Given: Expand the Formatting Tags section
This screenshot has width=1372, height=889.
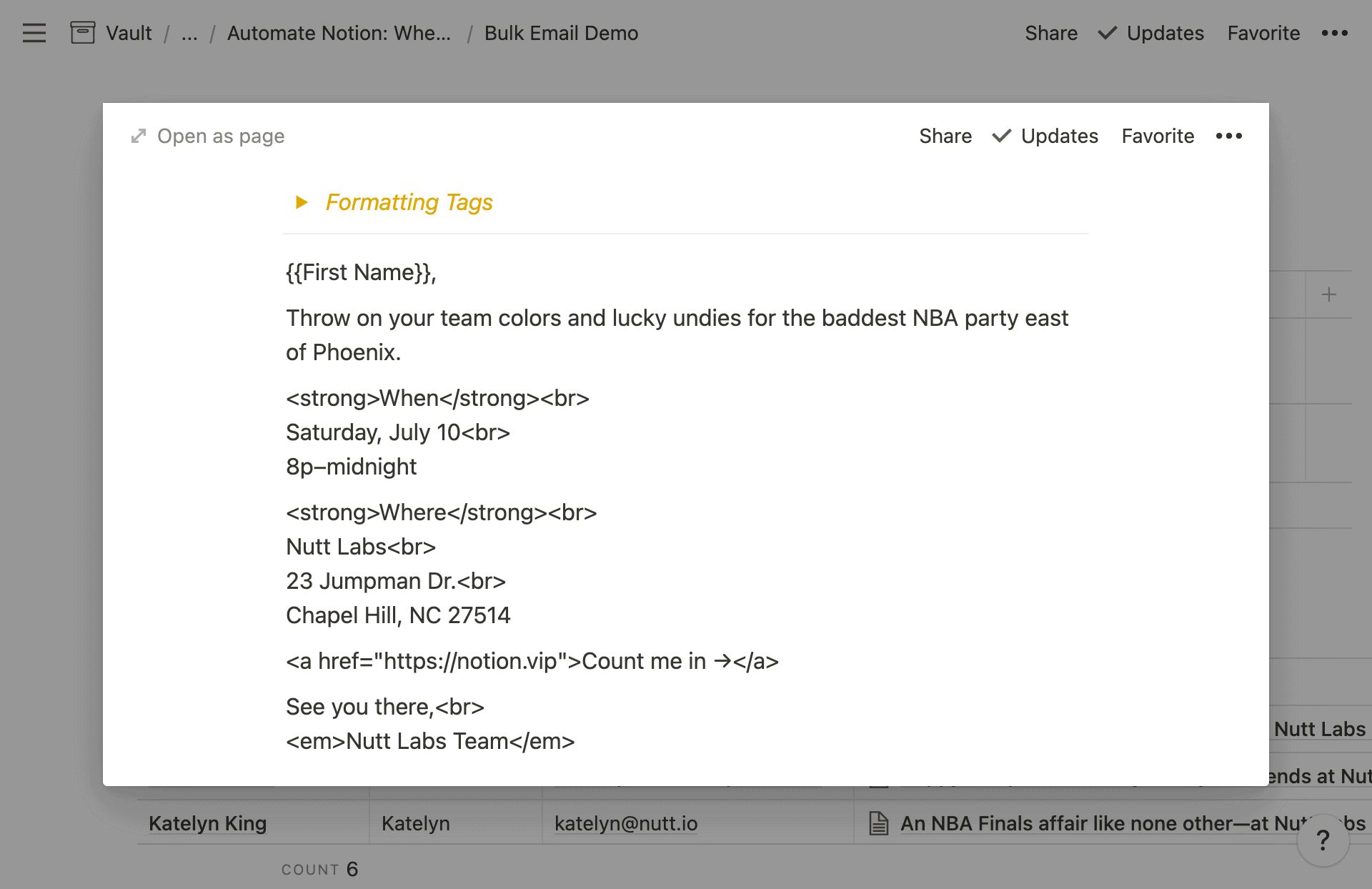Looking at the screenshot, I should click(x=302, y=202).
